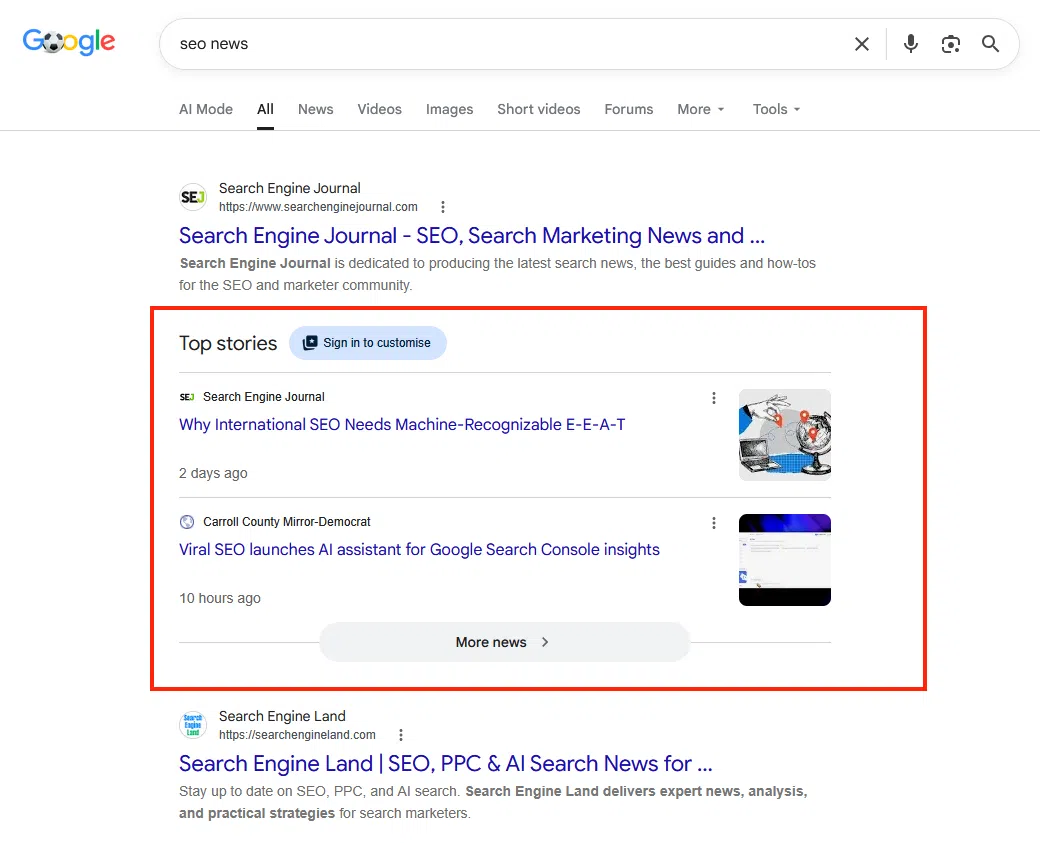Click the small SEJ icon in Top stories

click(187, 397)
